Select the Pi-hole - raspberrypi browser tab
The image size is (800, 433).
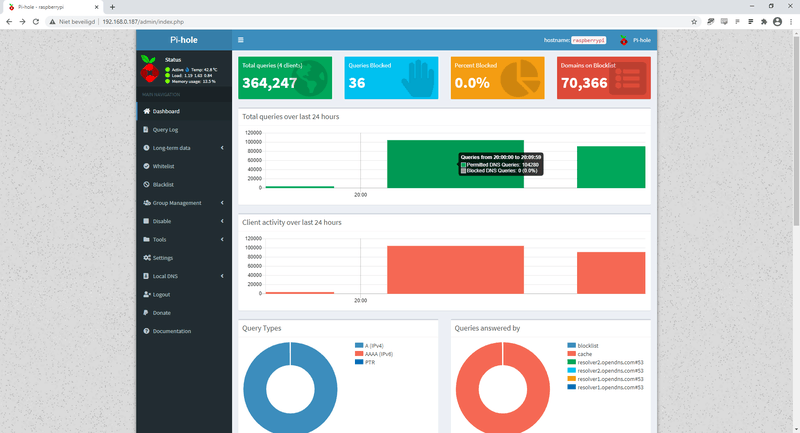pos(53,7)
